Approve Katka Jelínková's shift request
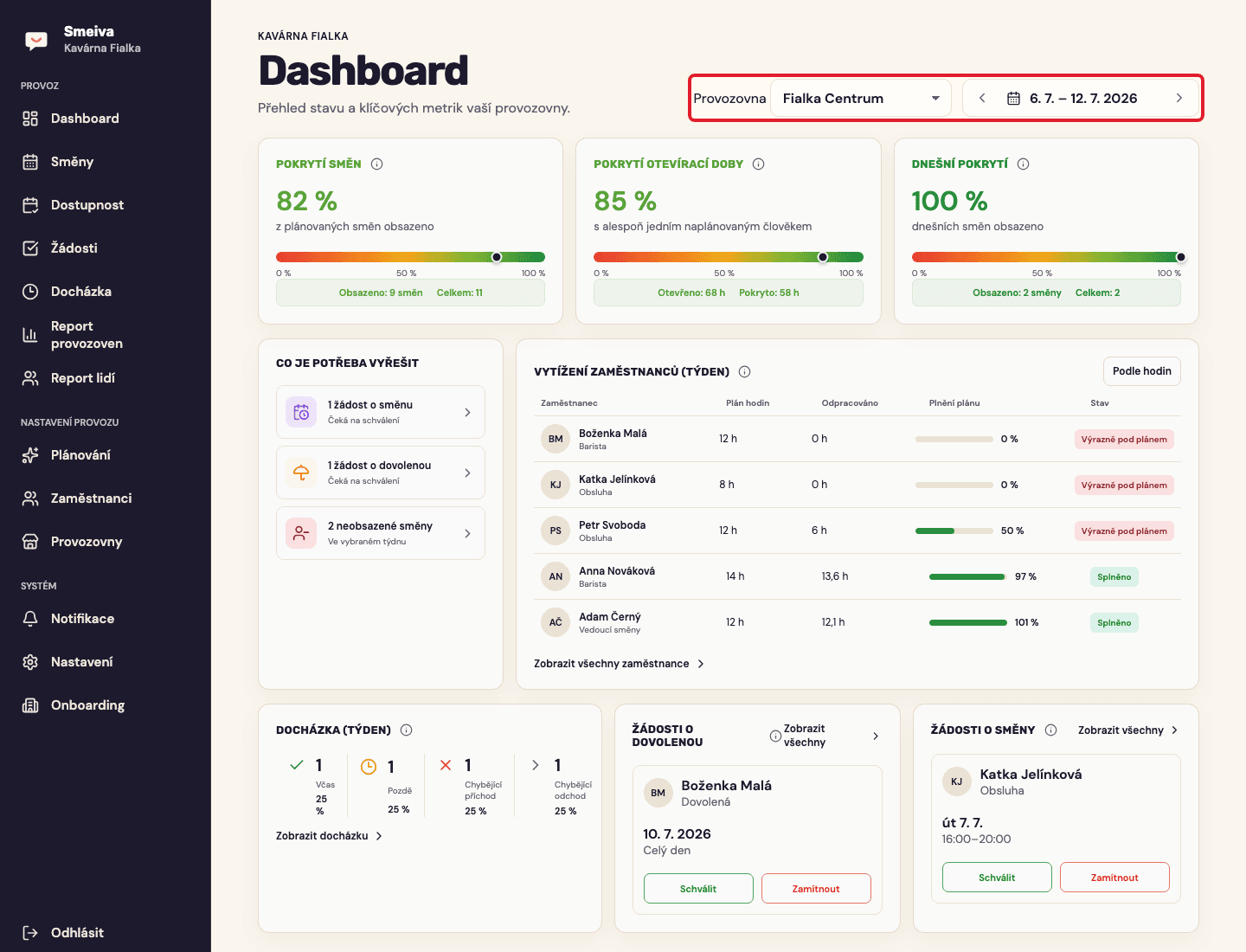This screenshot has height=952, width=1246. tap(997, 878)
